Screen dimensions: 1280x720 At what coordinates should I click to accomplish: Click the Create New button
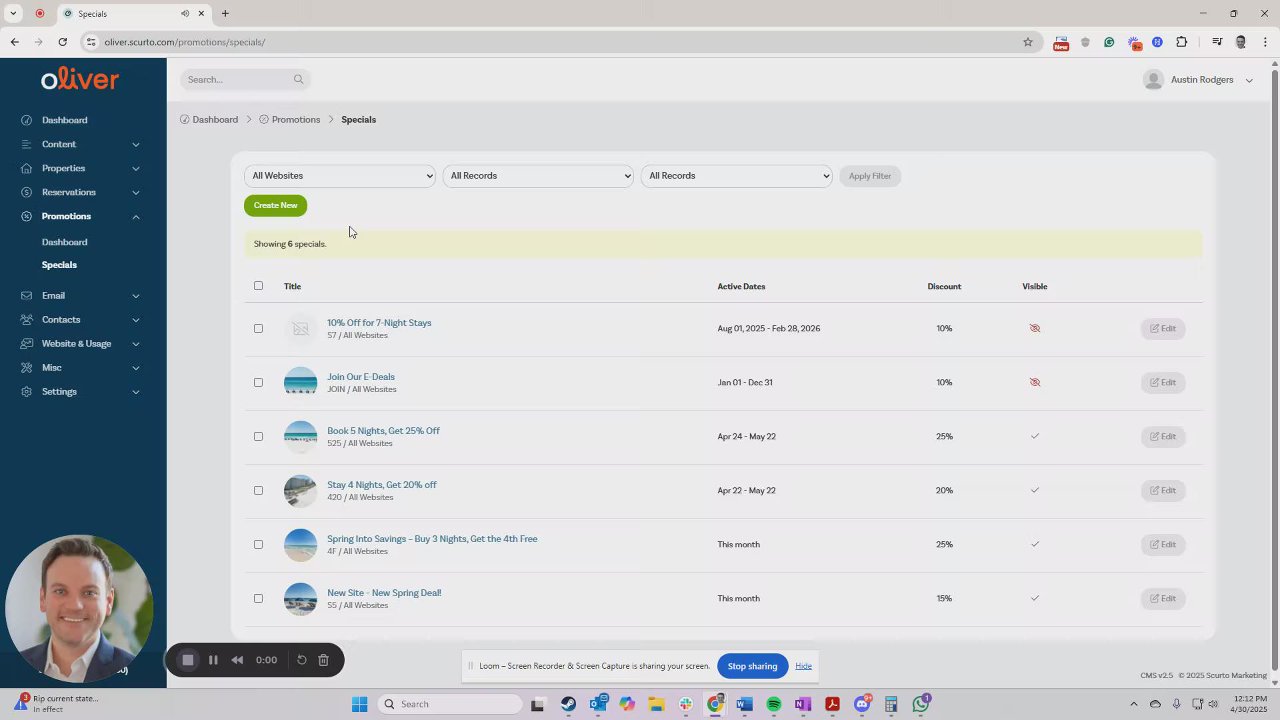pos(275,205)
